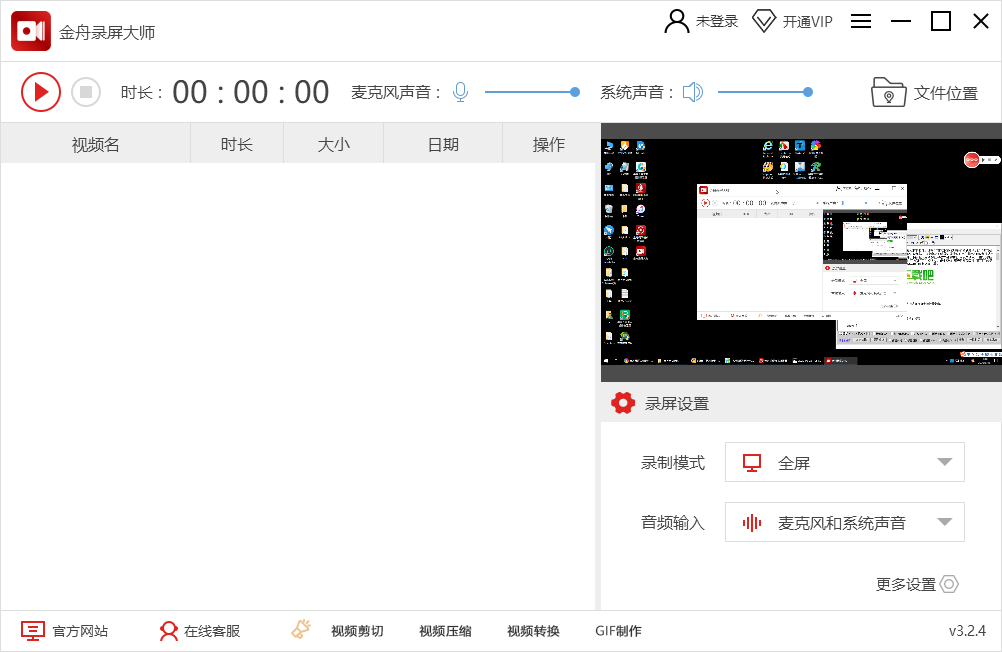Click the 金舟录屏大师 app logo
The height and width of the screenshot is (652, 1002).
pos(31,31)
